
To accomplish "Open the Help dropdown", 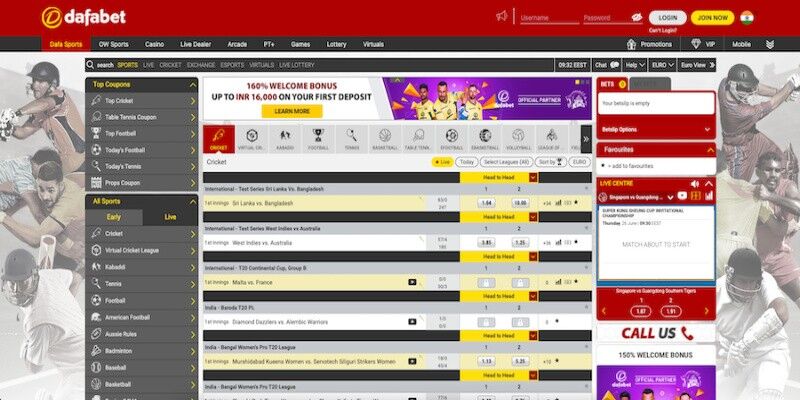I will 635,65.
